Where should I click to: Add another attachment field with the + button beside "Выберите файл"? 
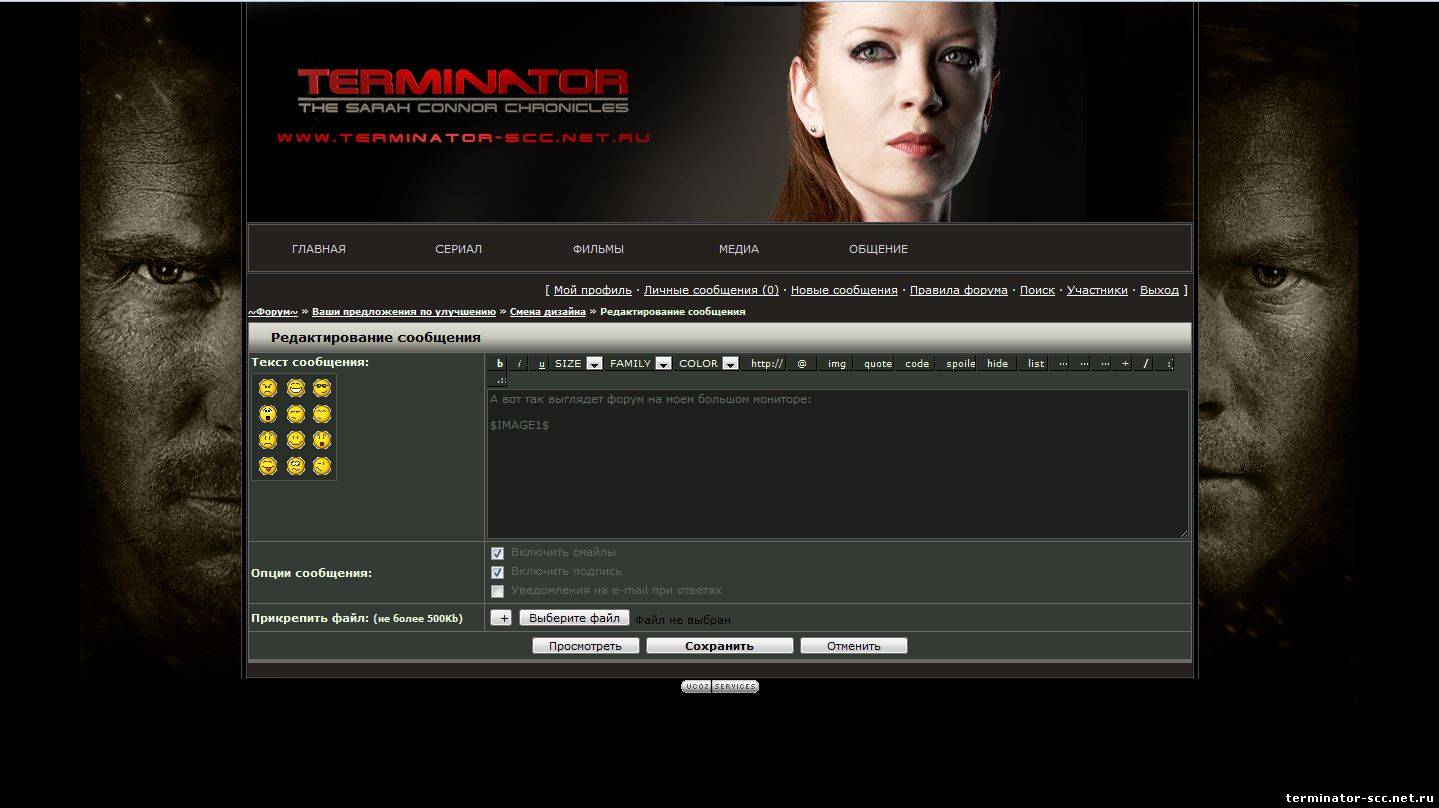[501, 618]
